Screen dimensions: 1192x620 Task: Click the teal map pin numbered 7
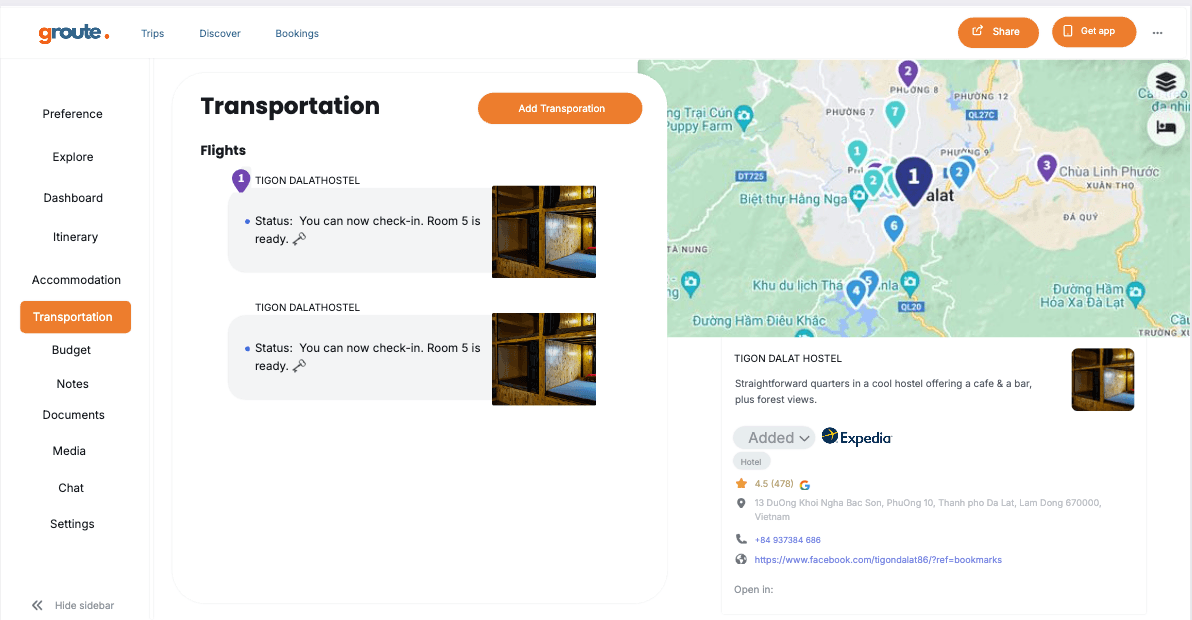(x=895, y=112)
